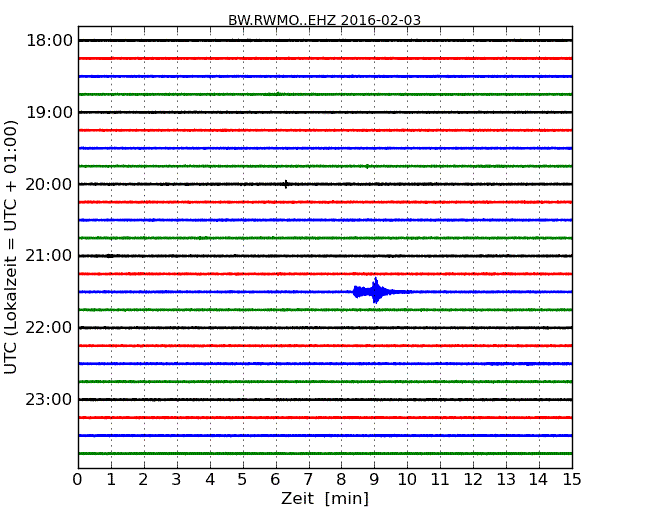Click the x-axis tick label 3
This screenshot has width=650, height=520.
point(177,480)
